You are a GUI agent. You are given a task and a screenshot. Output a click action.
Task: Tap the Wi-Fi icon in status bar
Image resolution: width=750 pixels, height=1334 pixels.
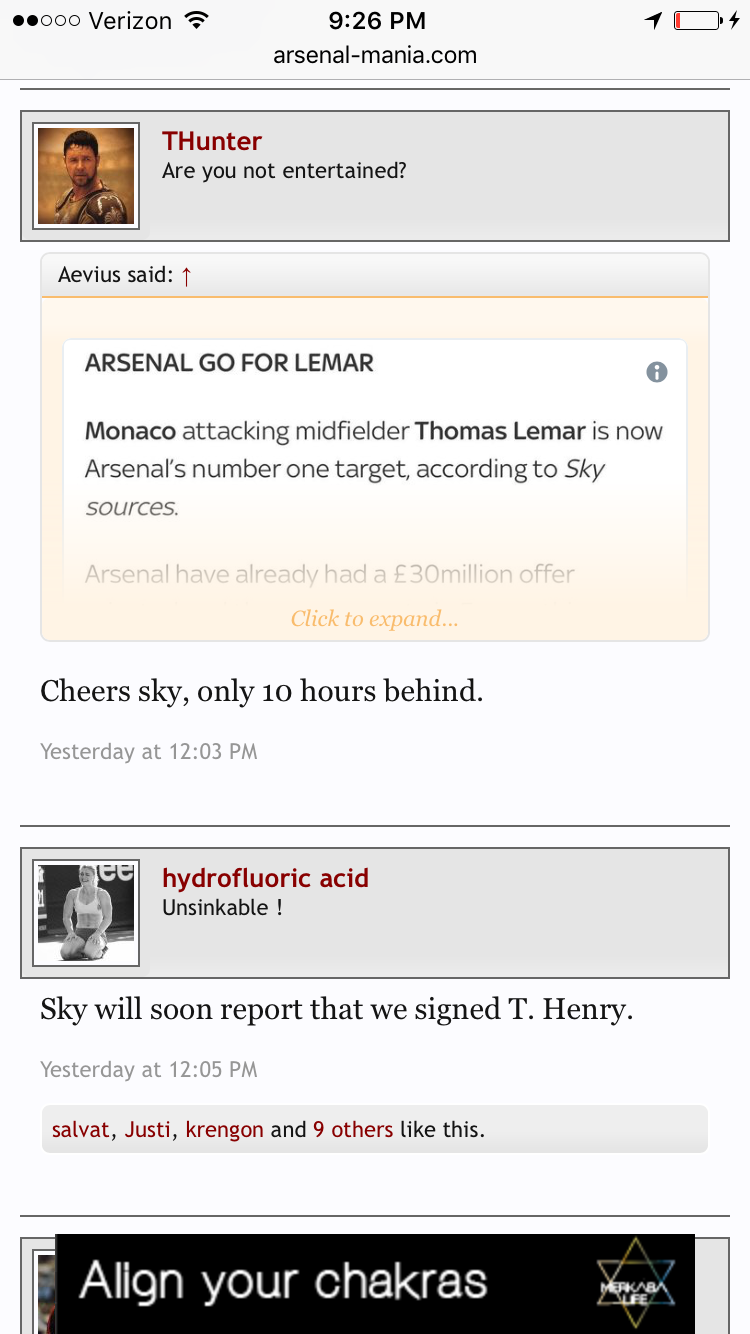point(197,20)
